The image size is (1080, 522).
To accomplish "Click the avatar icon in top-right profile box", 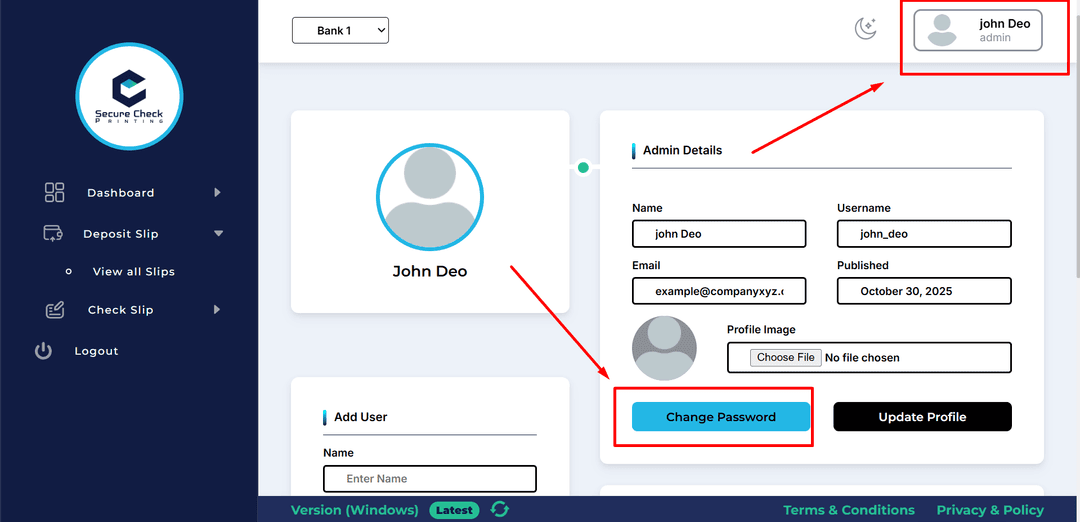I will point(942,30).
